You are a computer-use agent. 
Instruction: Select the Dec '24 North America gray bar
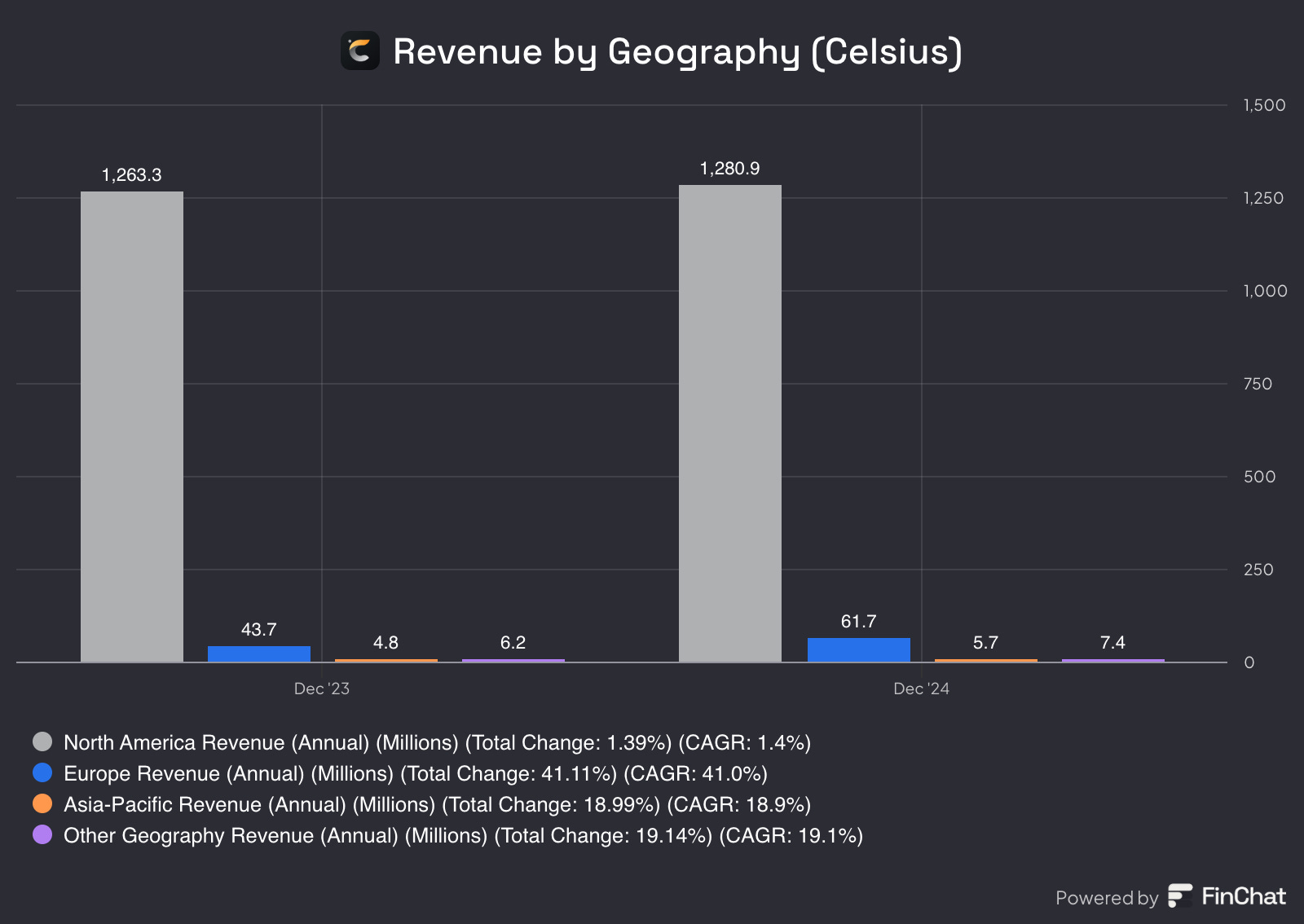point(730,424)
